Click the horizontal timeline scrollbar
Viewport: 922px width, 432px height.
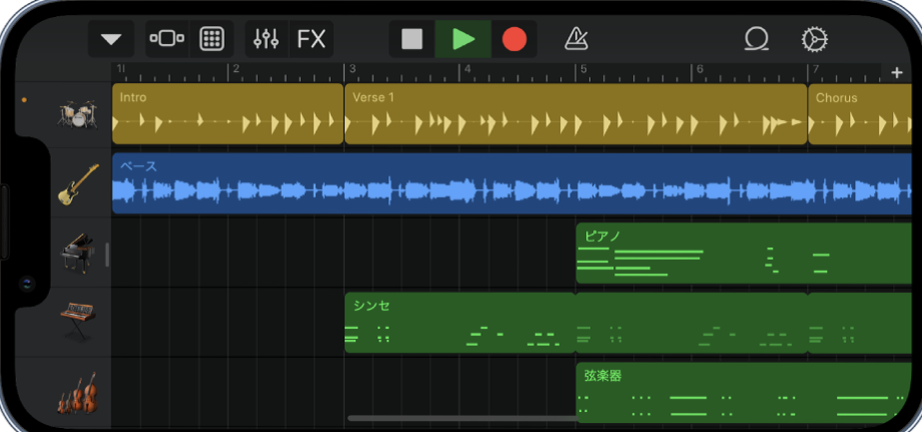460,418
